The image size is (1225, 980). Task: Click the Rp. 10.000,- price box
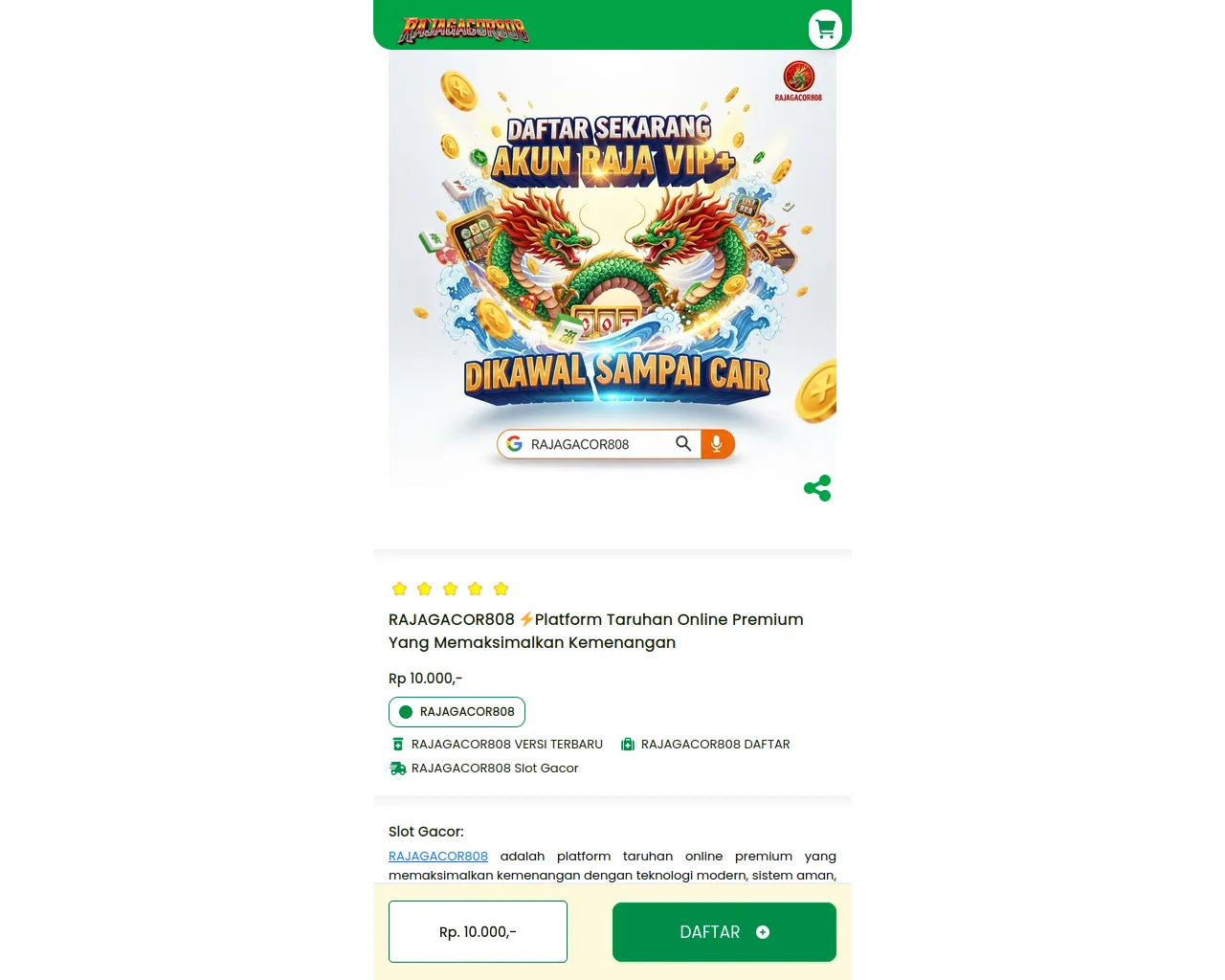(478, 931)
